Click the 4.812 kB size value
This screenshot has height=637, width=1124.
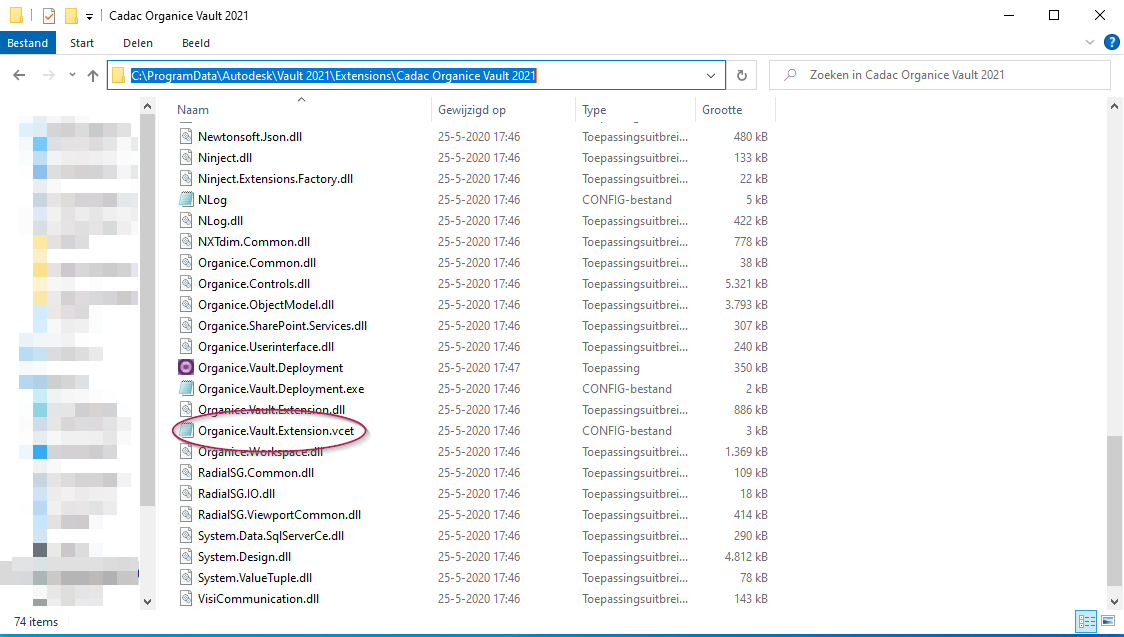pyautogui.click(x=746, y=557)
